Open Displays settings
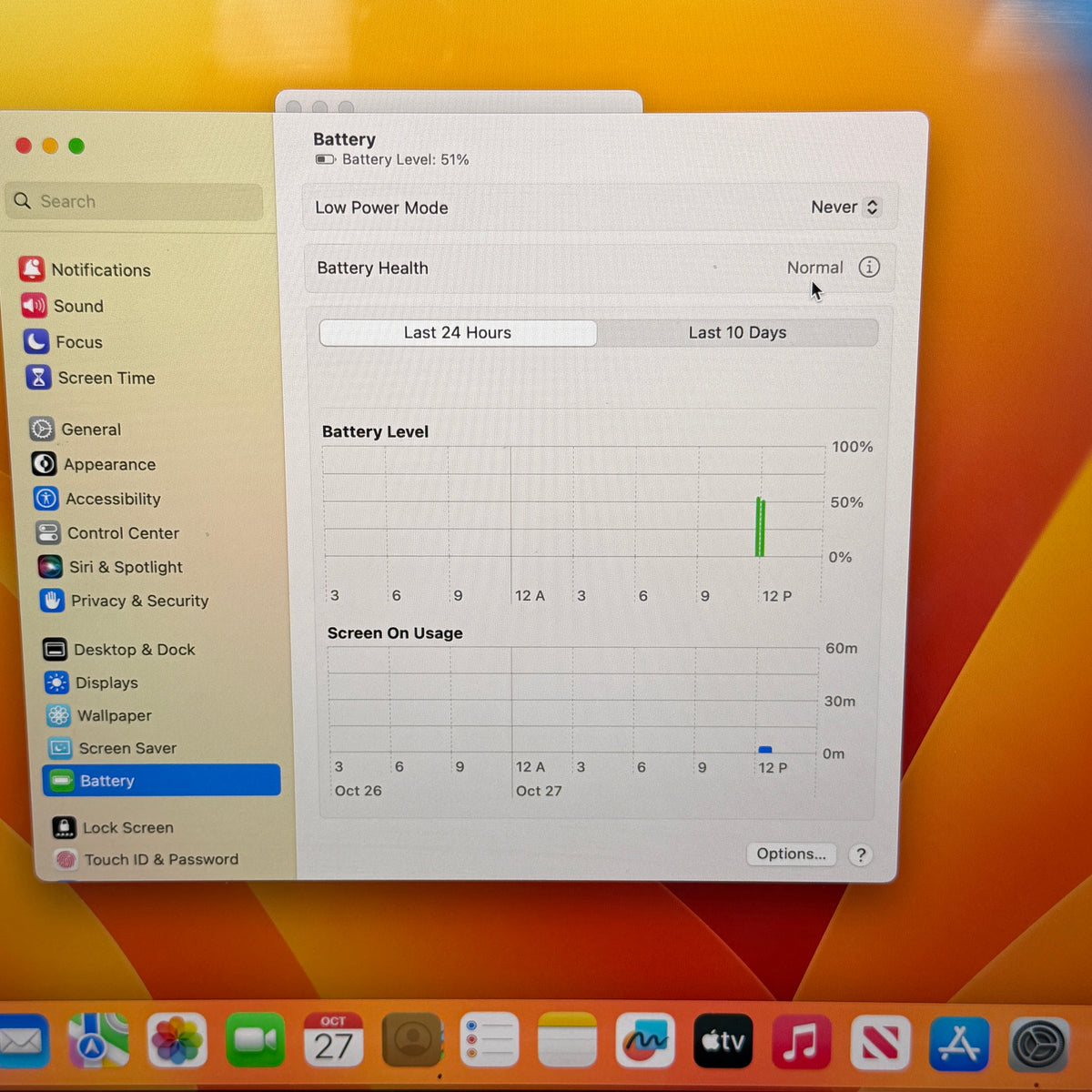Screen dimensions: 1092x1092 tap(91, 682)
